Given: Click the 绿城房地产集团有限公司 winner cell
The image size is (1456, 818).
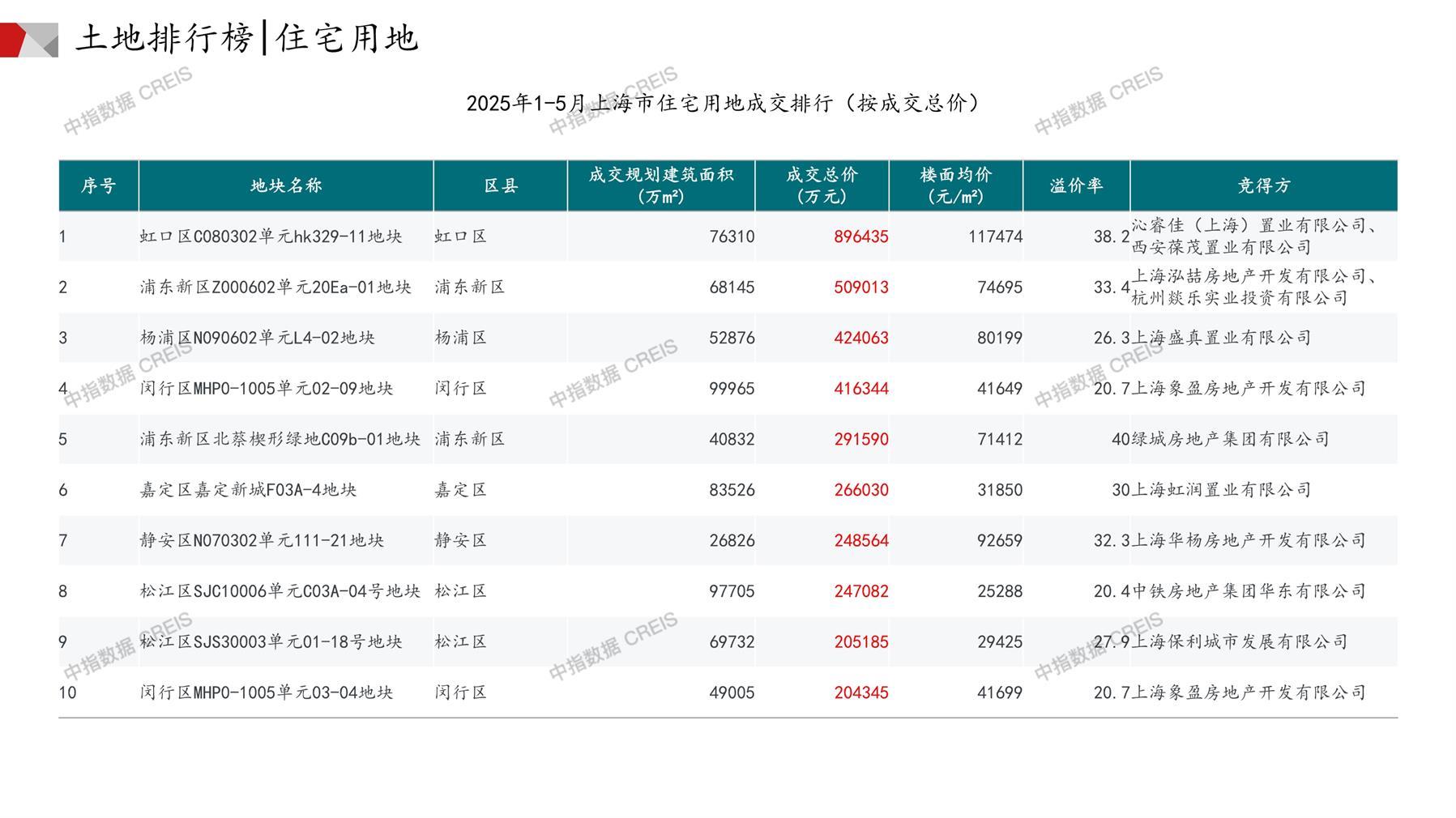Looking at the screenshot, I should [x=1230, y=439].
